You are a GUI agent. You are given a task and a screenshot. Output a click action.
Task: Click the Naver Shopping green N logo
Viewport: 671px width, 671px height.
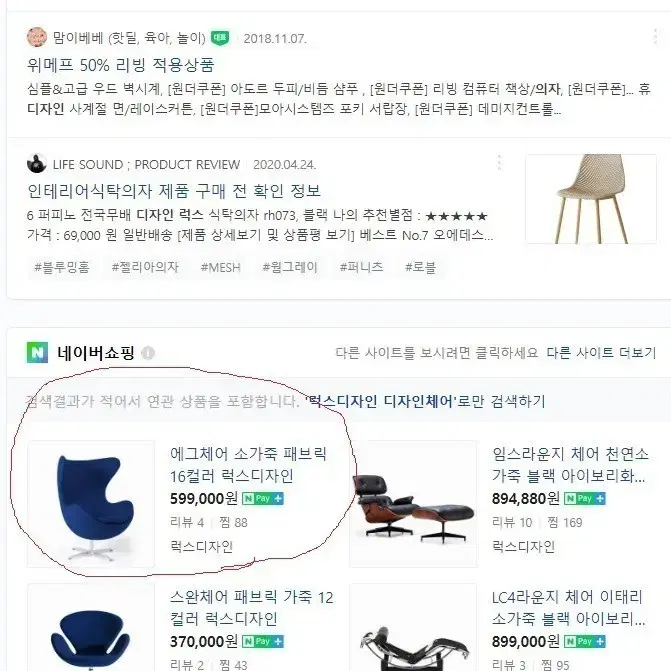pos(37,353)
